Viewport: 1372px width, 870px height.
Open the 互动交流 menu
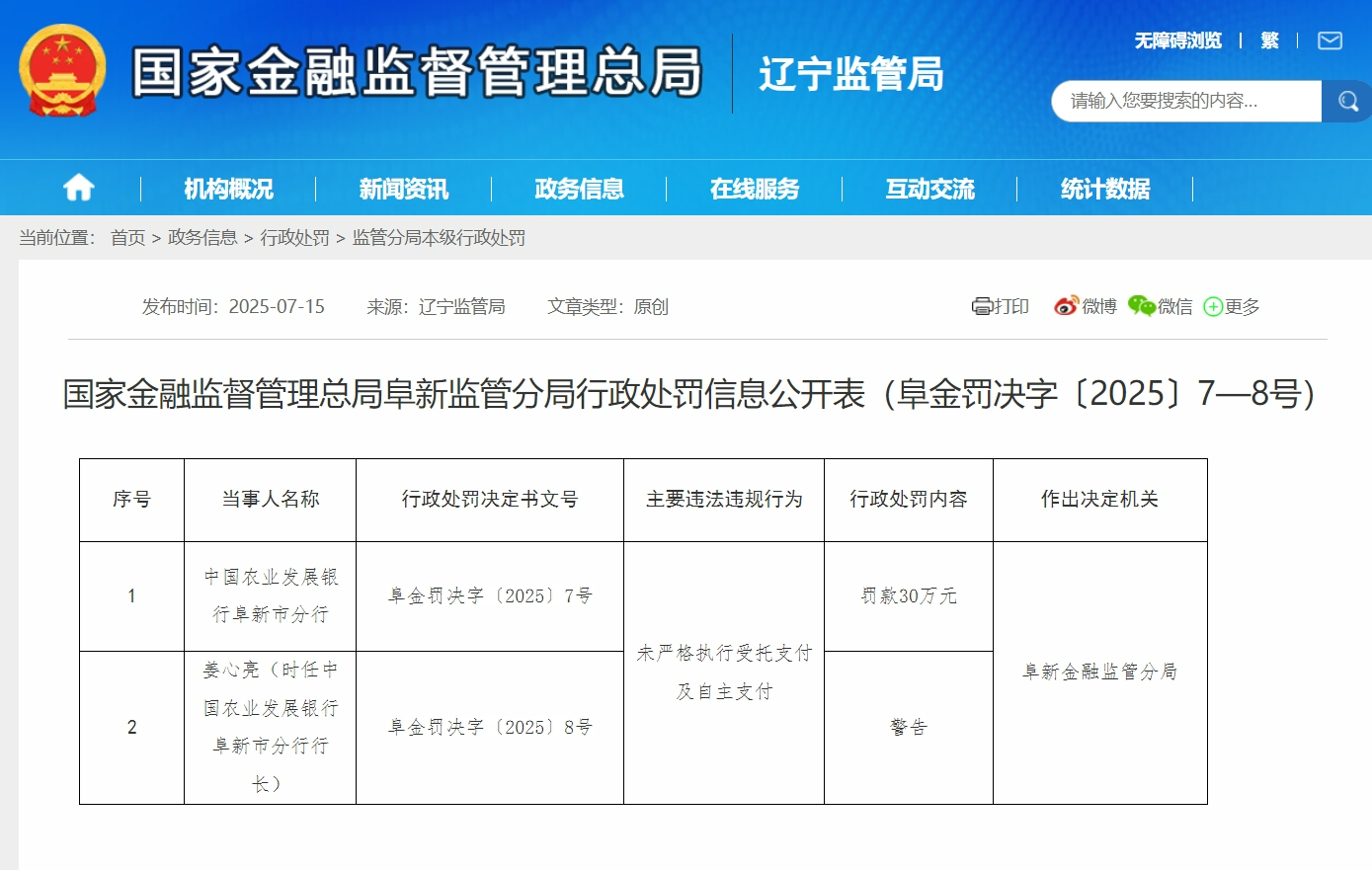pyautogui.click(x=929, y=189)
